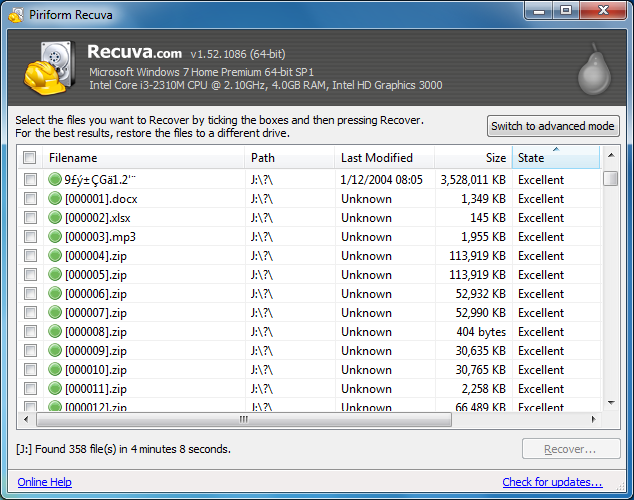Click green status dot of [000008].zip
This screenshot has width=634, height=500.
[x=55, y=331]
